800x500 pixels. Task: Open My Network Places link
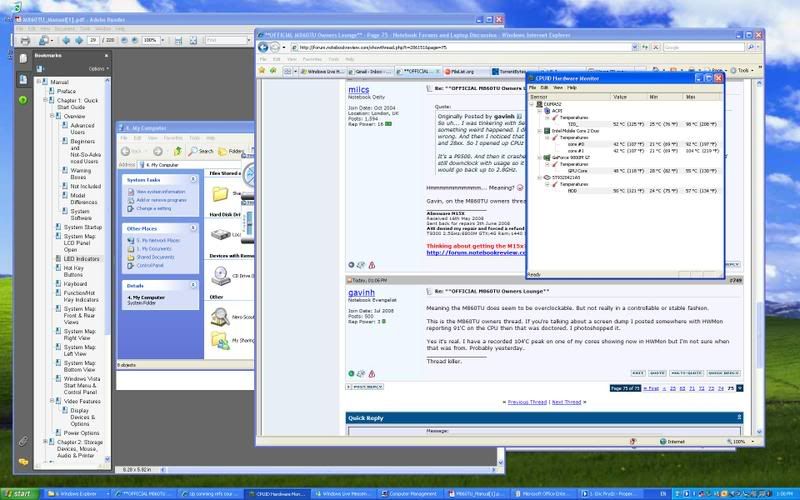[158, 240]
